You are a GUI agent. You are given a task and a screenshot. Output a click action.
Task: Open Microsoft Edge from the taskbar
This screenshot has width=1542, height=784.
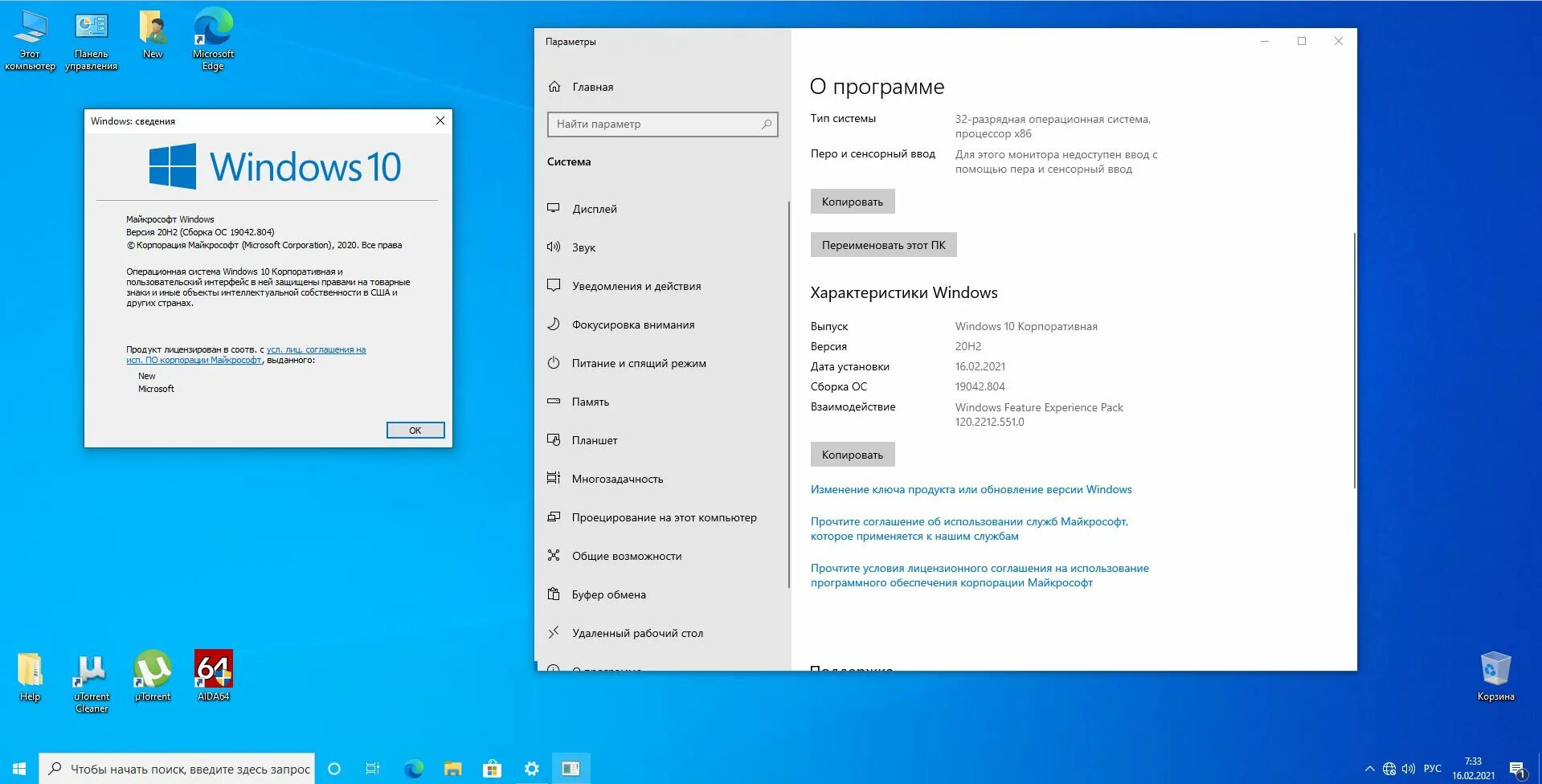tap(413, 769)
